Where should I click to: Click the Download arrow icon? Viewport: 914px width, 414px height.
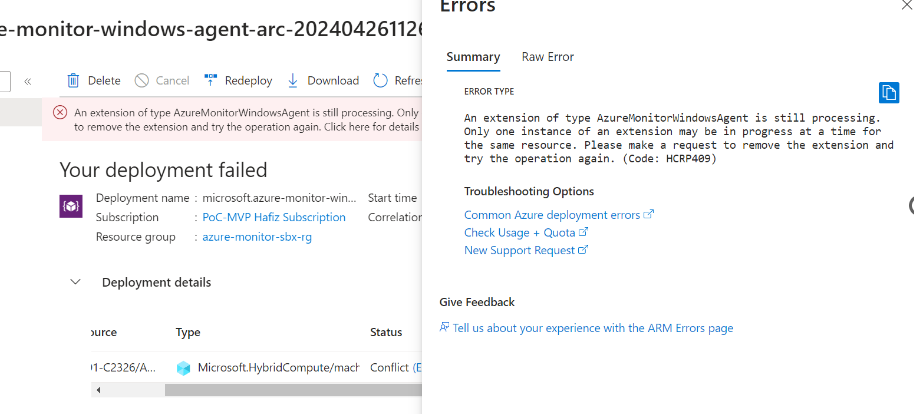point(293,80)
